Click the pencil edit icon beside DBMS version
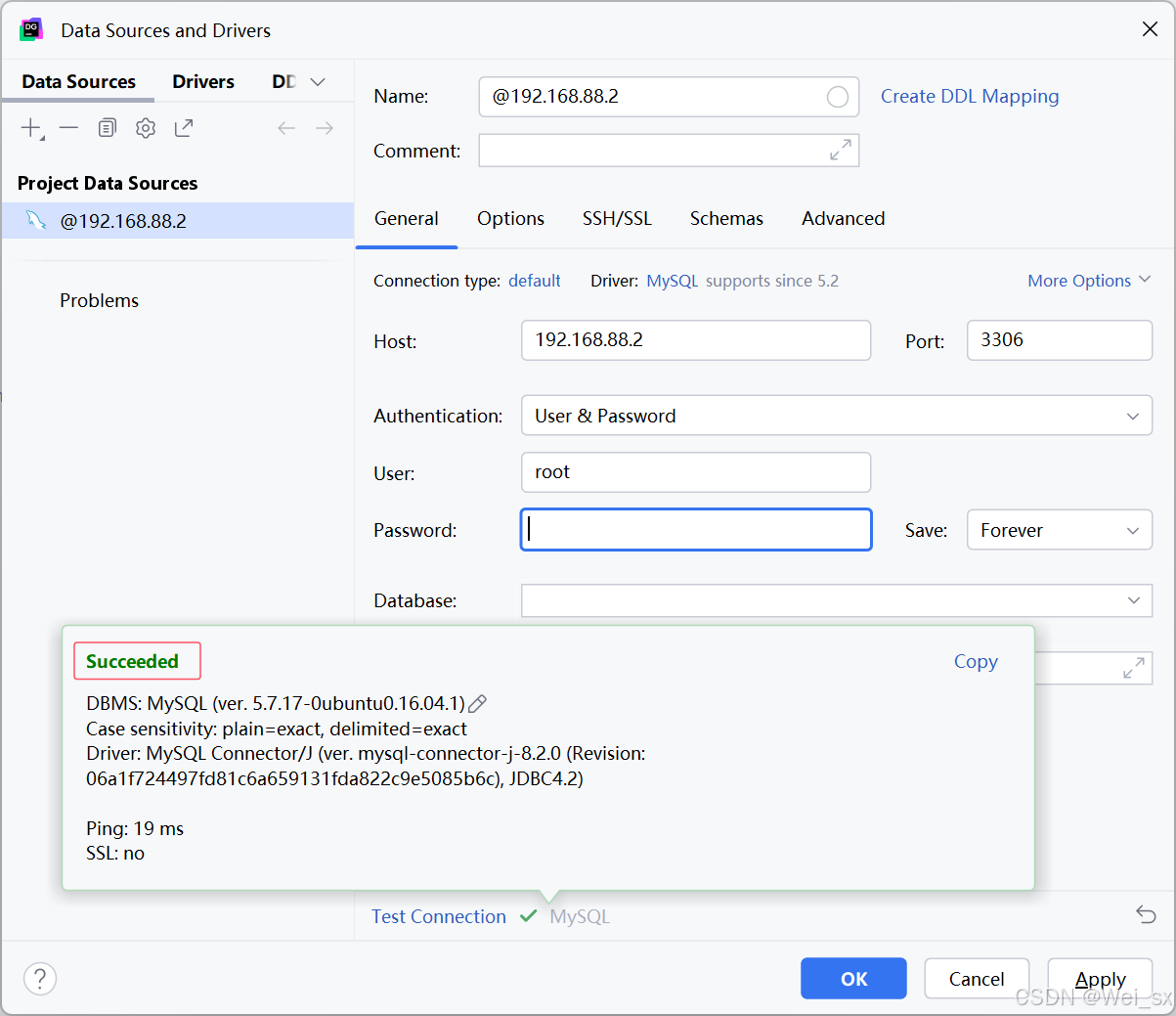Viewport: 1176px width, 1016px height. click(x=476, y=702)
